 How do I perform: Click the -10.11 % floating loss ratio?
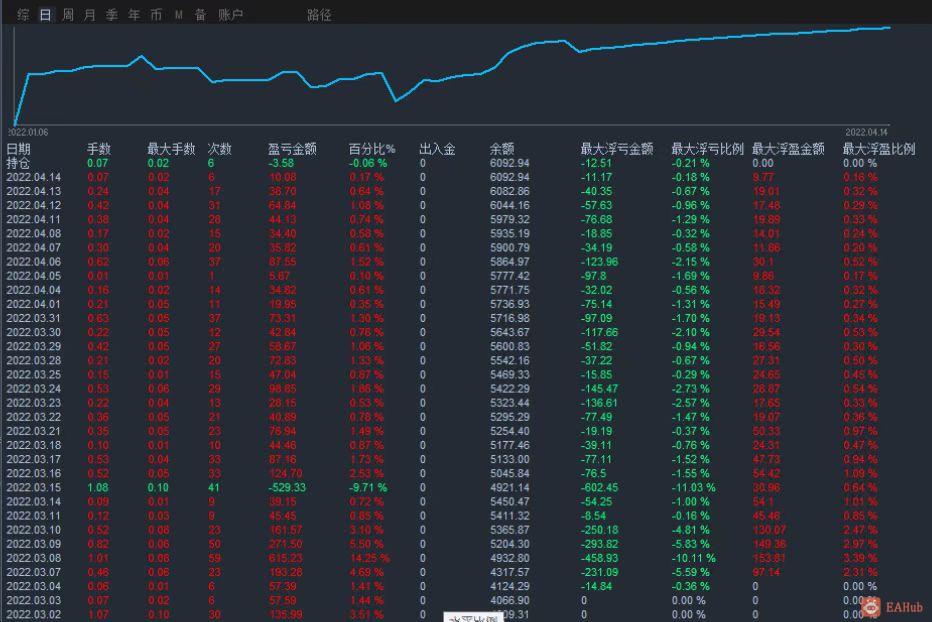tap(694, 558)
